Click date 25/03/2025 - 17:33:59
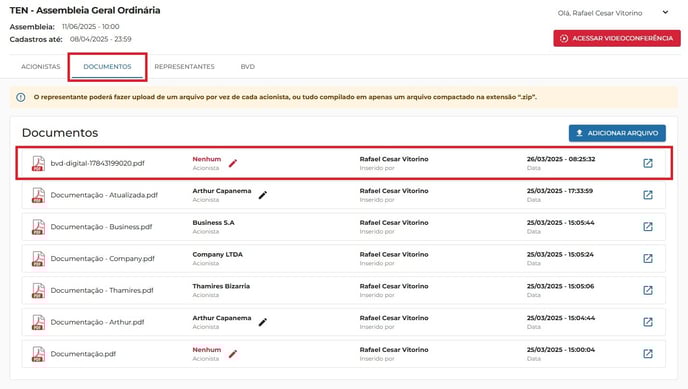The height and width of the screenshot is (389, 688). (560, 191)
